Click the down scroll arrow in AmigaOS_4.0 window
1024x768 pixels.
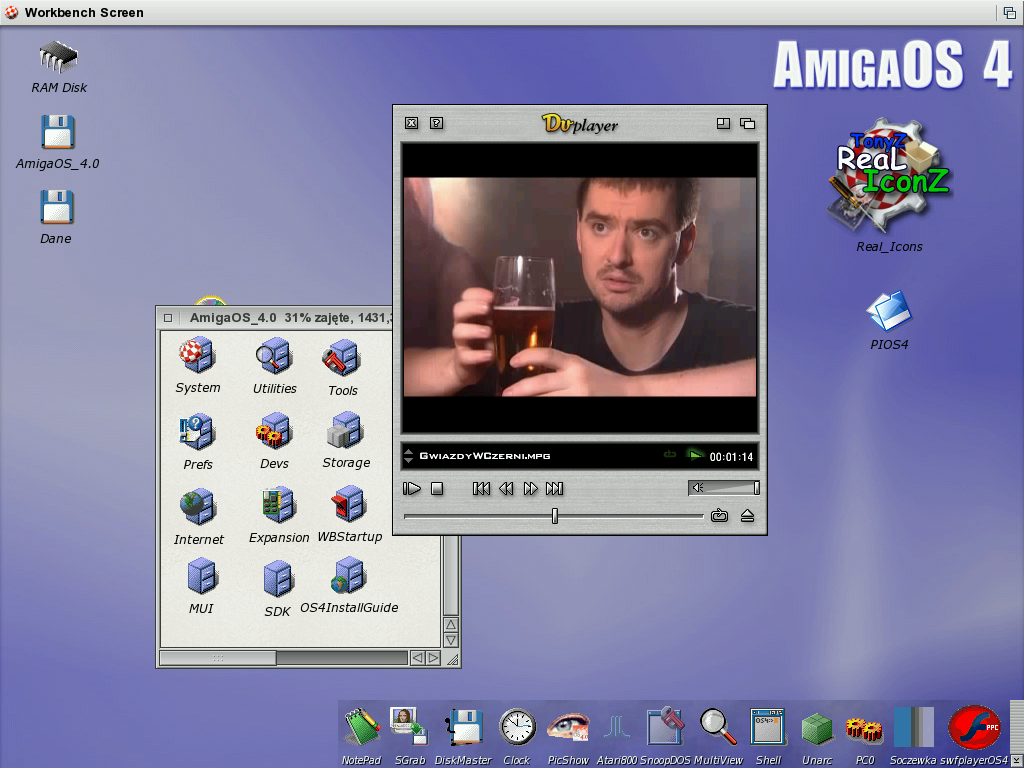(x=451, y=640)
